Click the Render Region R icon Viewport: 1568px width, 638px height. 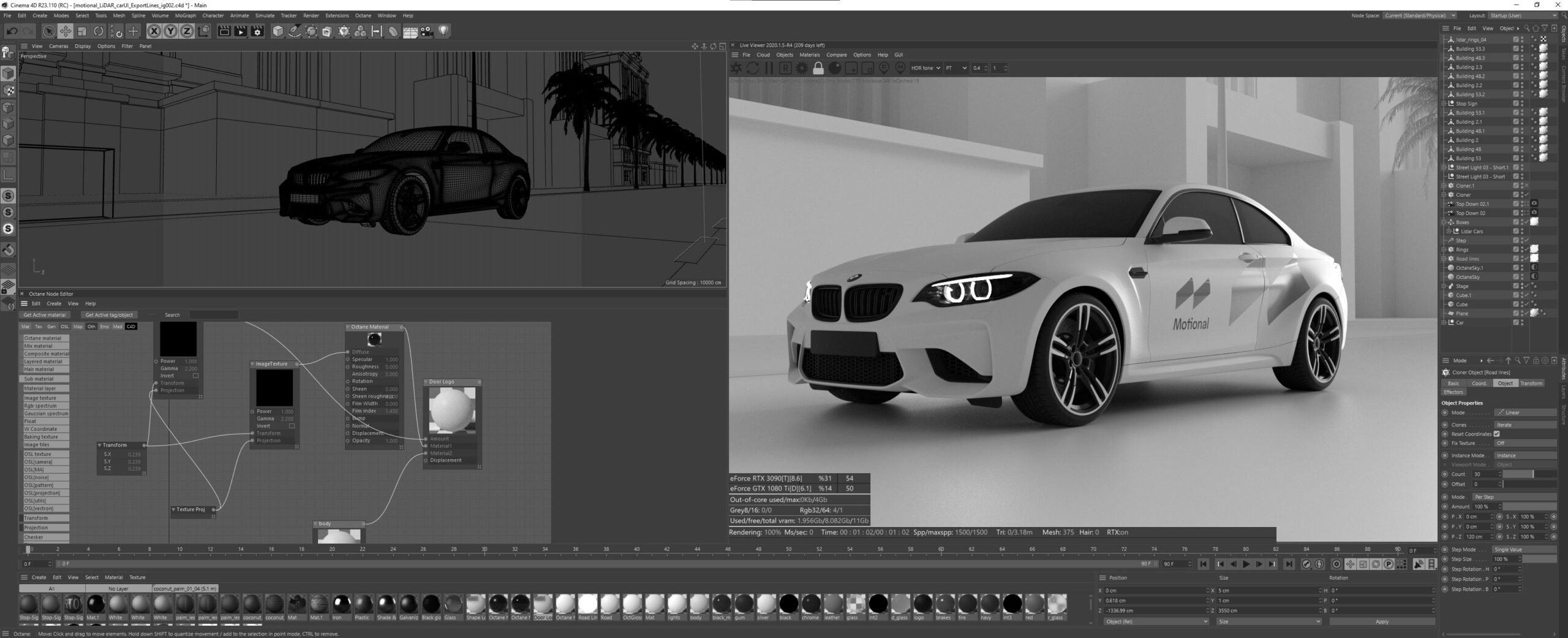(785, 68)
